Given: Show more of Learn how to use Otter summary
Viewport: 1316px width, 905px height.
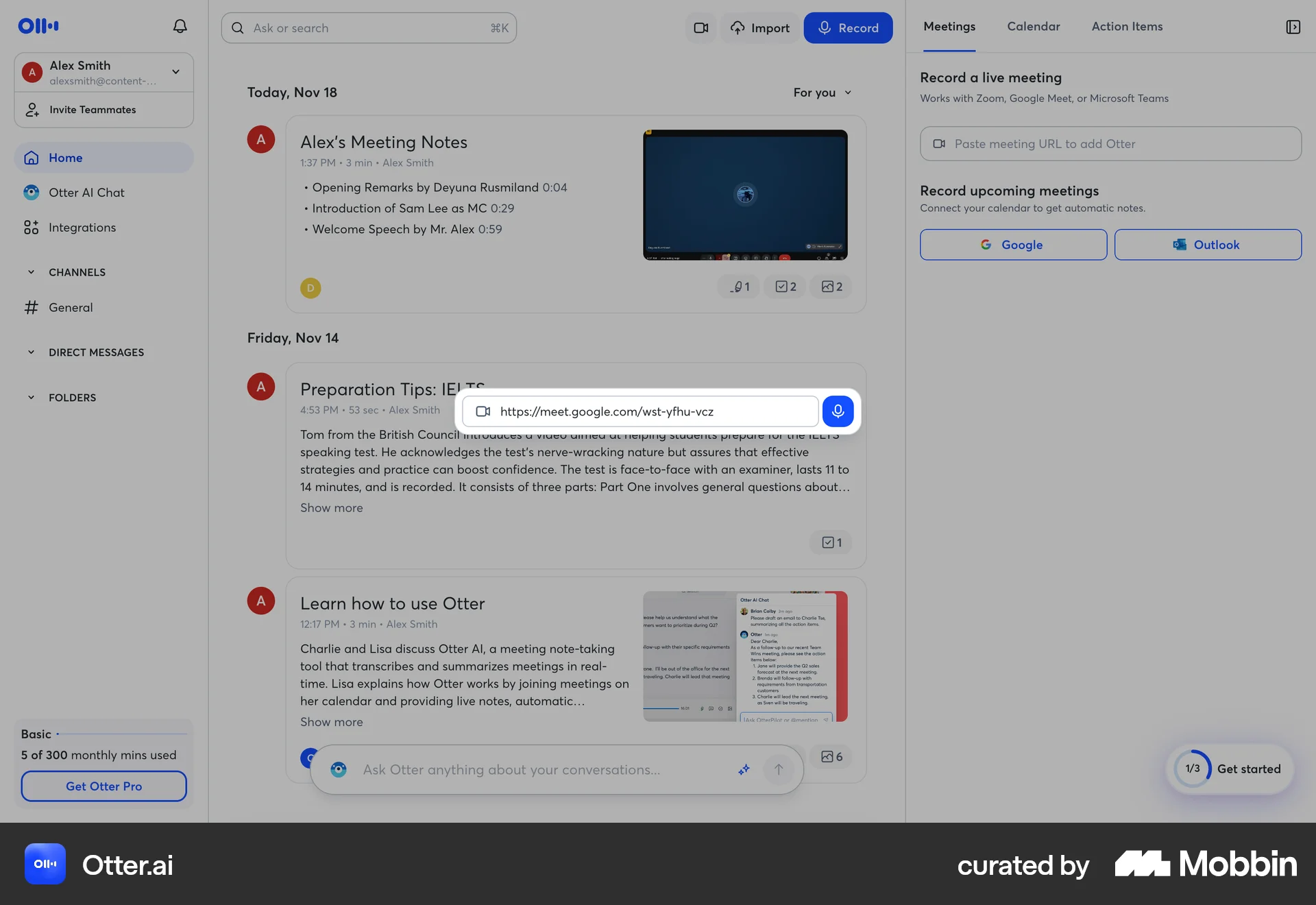Looking at the screenshot, I should coord(332,722).
